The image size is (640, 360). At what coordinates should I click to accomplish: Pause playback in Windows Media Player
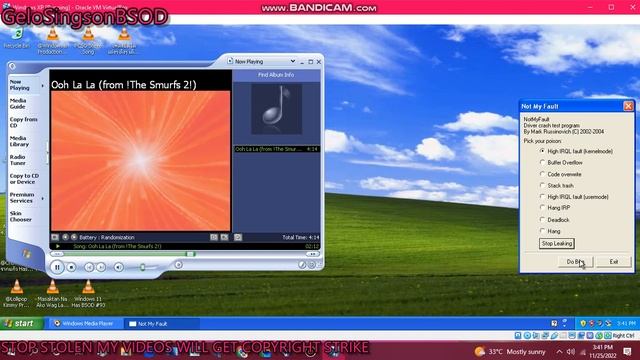click(x=57, y=267)
